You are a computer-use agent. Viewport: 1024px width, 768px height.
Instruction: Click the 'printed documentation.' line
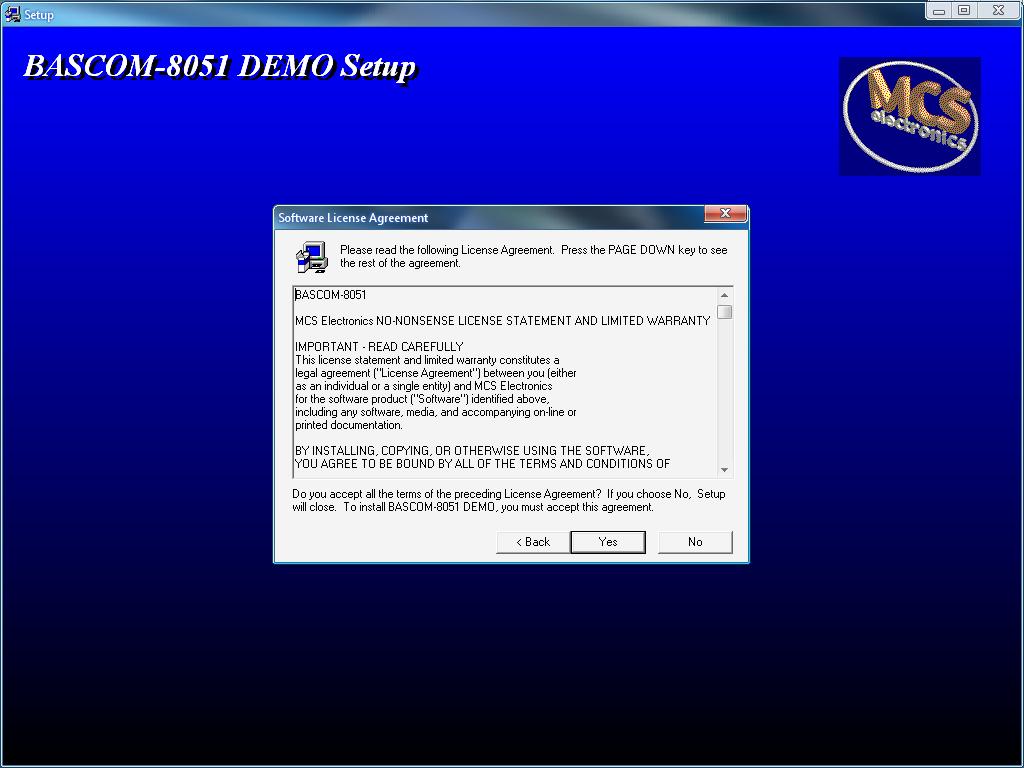pyautogui.click(x=349, y=425)
